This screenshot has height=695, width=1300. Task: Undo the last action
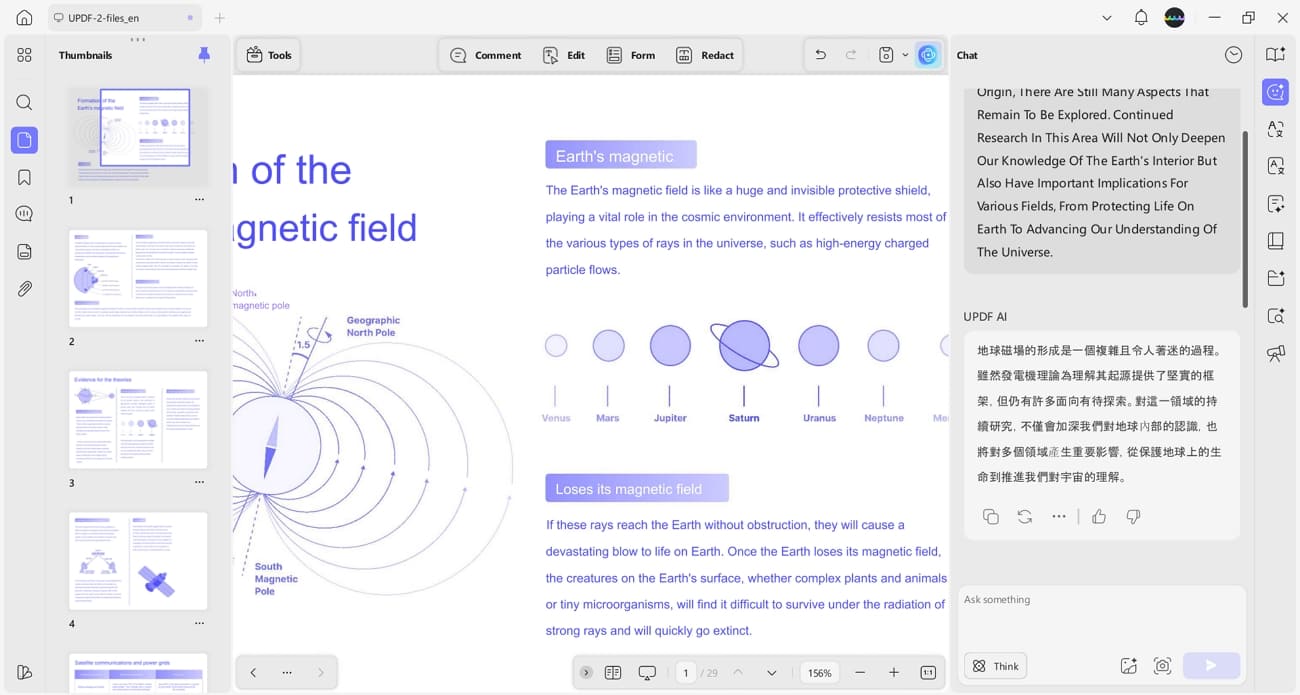click(x=820, y=55)
